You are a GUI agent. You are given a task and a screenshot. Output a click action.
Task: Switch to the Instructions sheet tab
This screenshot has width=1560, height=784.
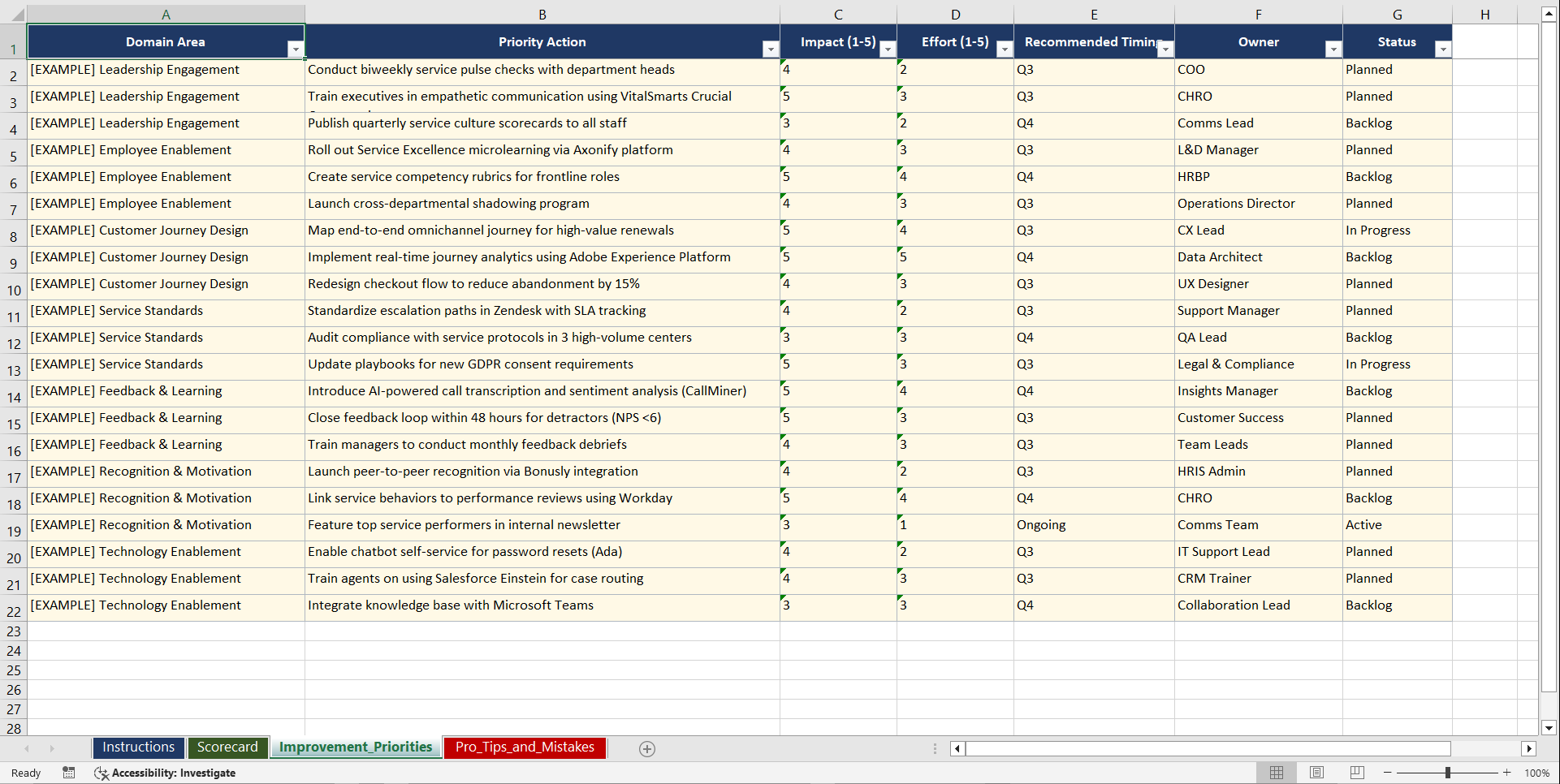(138, 747)
